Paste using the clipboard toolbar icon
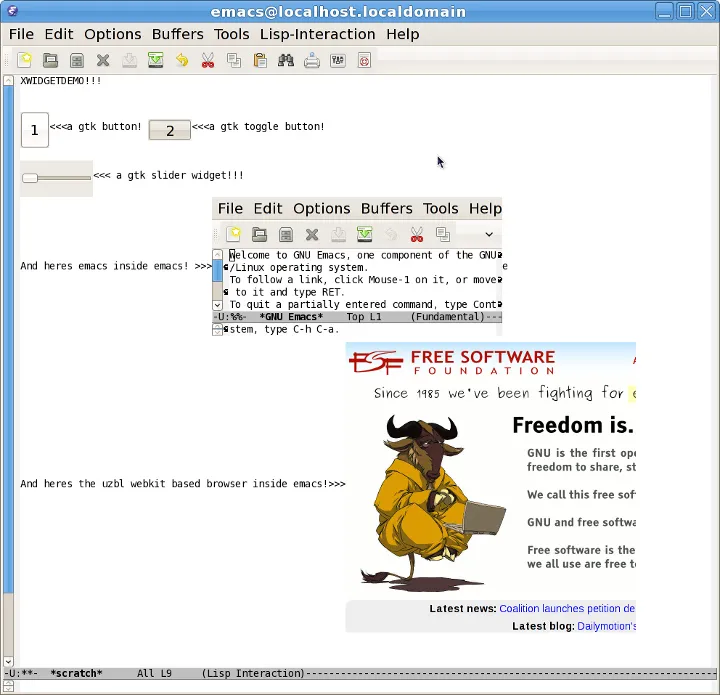Screen dimensions: 720x695 pos(260,60)
